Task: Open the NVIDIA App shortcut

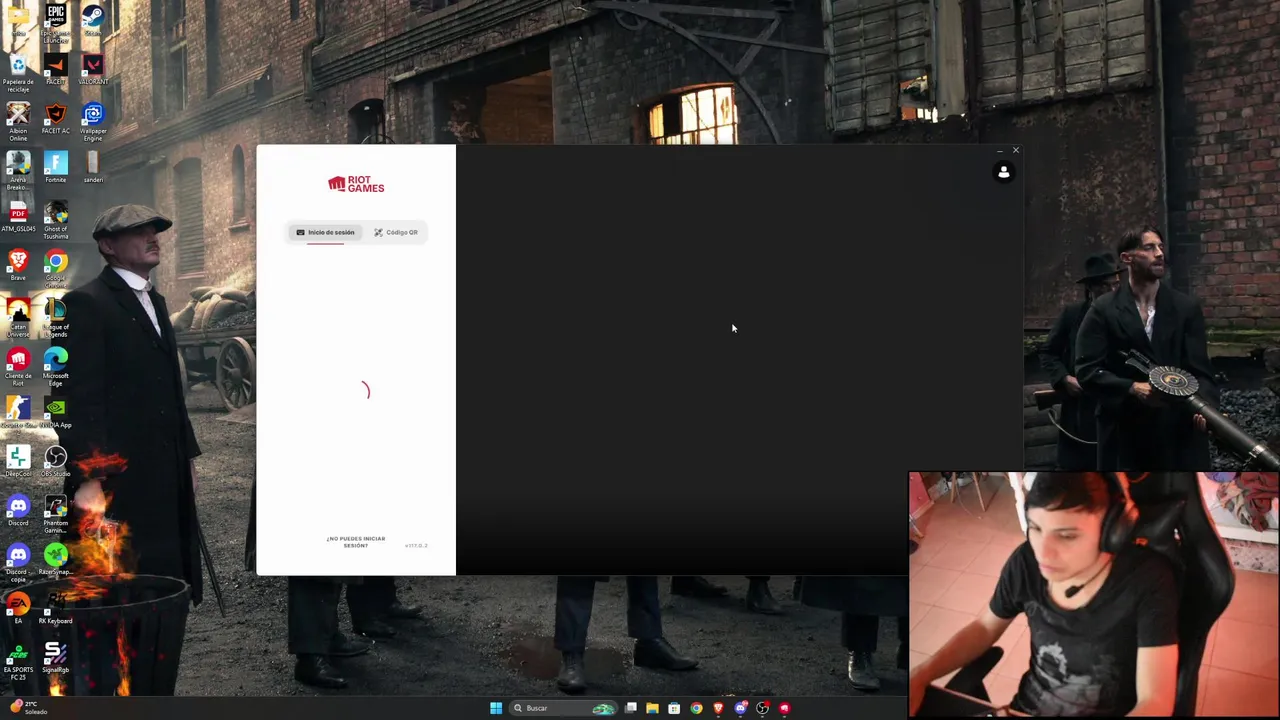Action: pyautogui.click(x=56, y=411)
